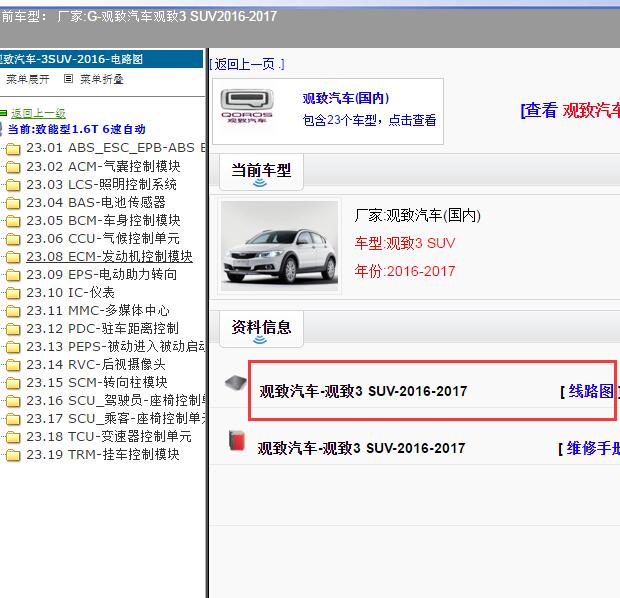
Task: Open folder icon for 23.14 RVC-后视摄像头
Action: pos(13,365)
